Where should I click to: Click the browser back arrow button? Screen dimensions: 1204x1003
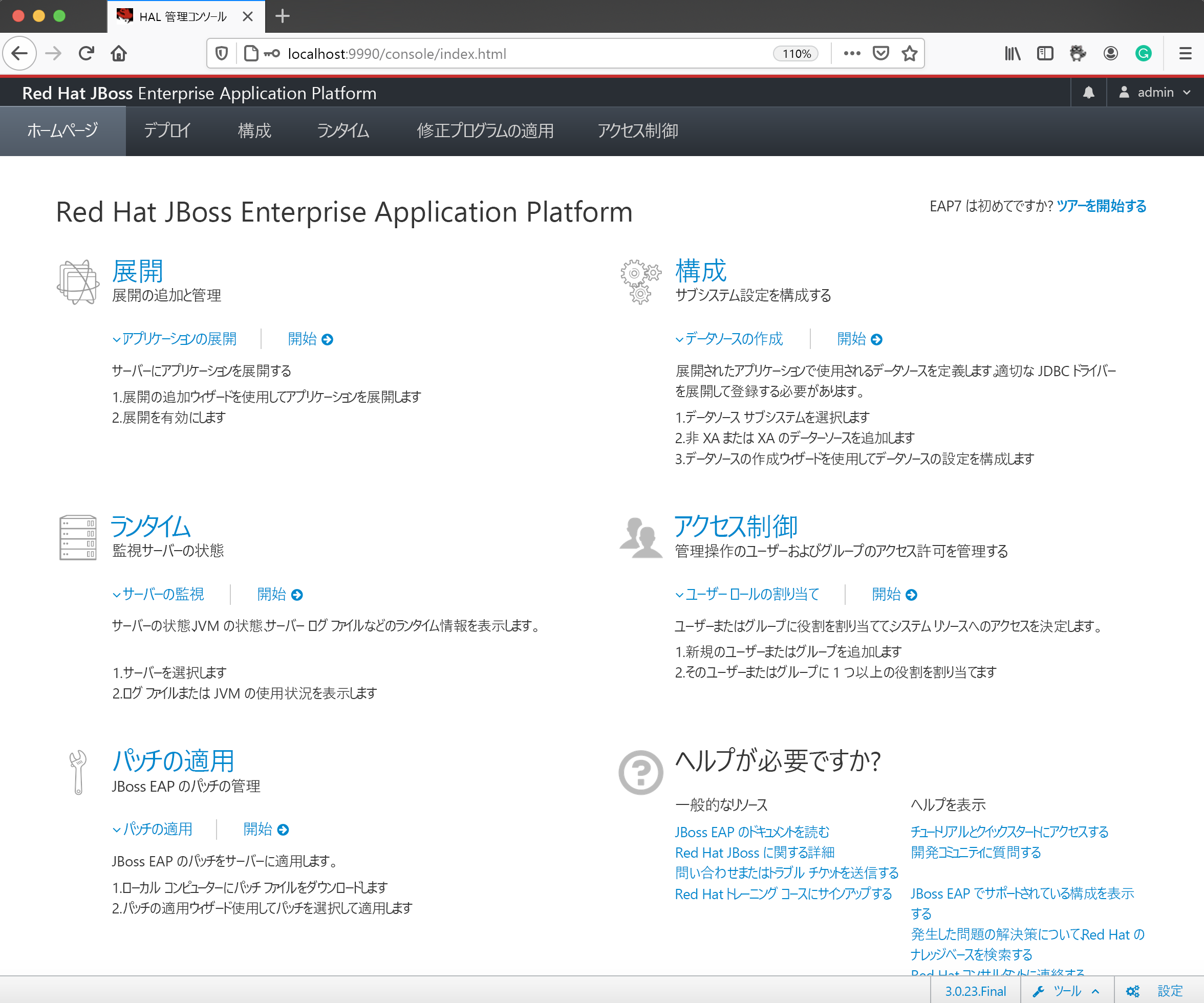(x=19, y=53)
